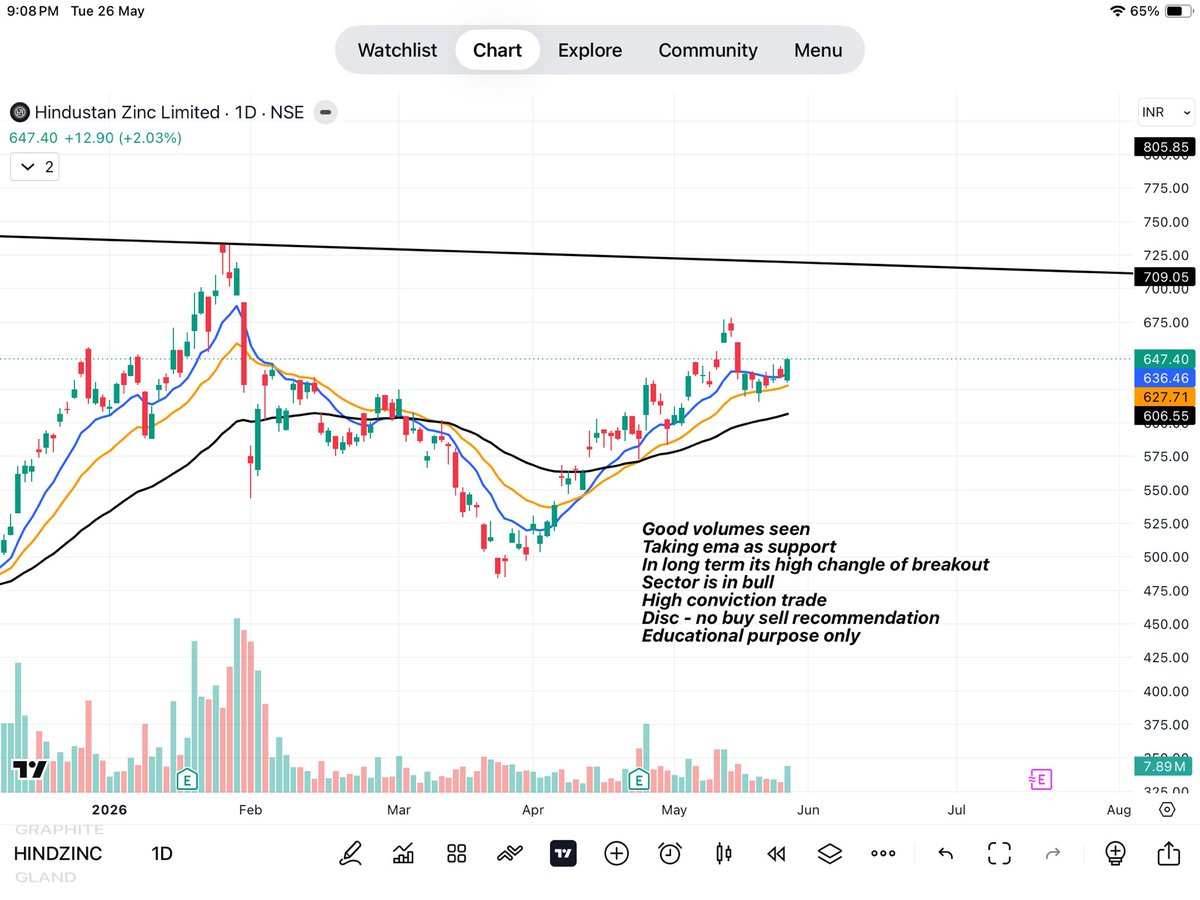Expand the indicator legend showing 2
This screenshot has width=1200, height=900.
coord(35,167)
